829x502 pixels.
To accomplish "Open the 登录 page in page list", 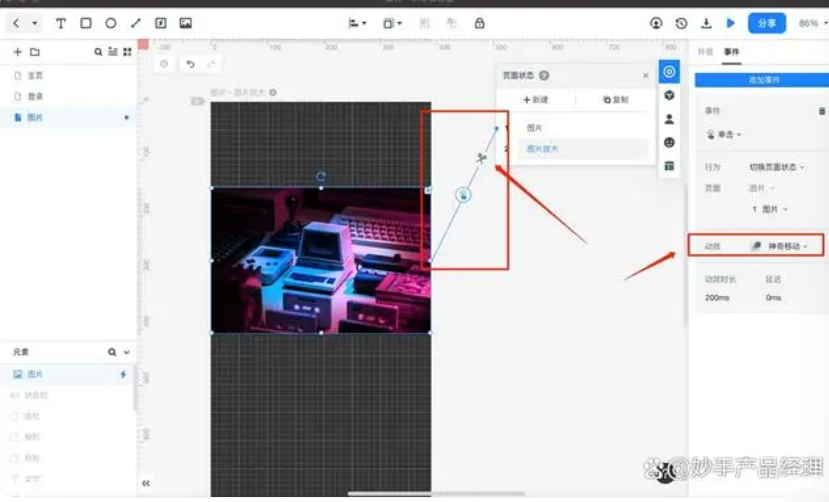I will click(x=35, y=97).
